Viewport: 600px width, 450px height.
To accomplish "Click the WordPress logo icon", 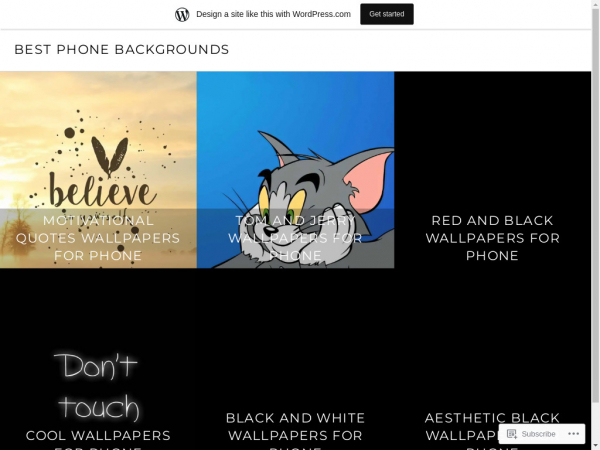I will point(182,15).
